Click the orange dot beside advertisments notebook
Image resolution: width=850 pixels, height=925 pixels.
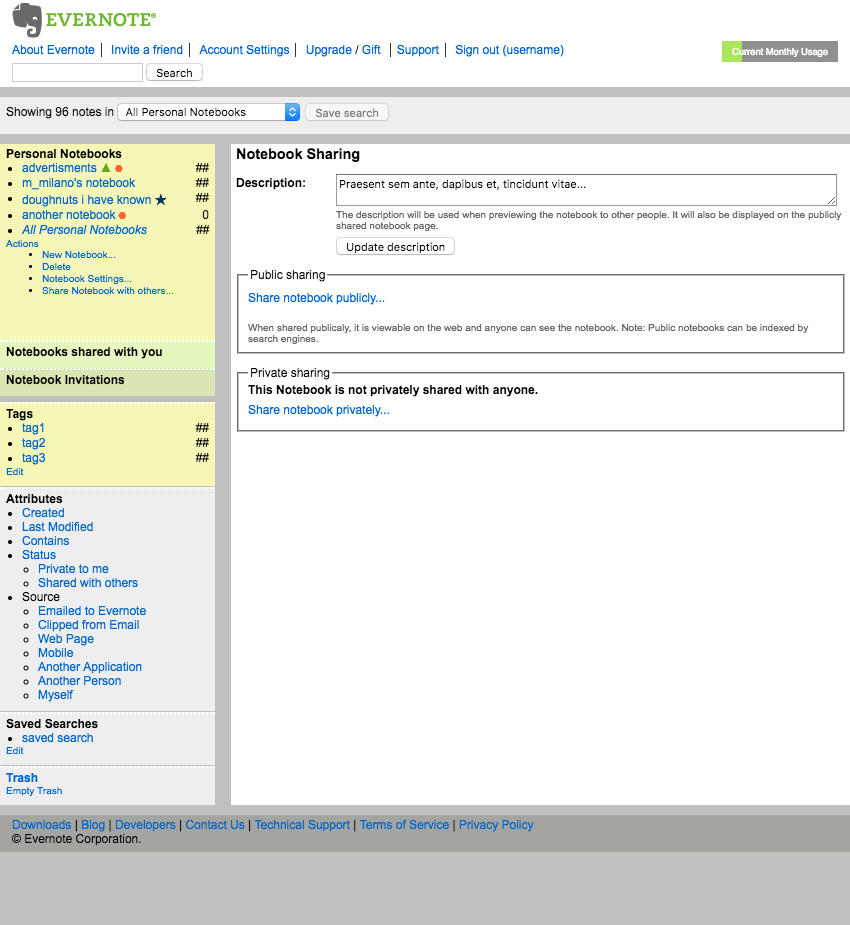[x=119, y=169]
